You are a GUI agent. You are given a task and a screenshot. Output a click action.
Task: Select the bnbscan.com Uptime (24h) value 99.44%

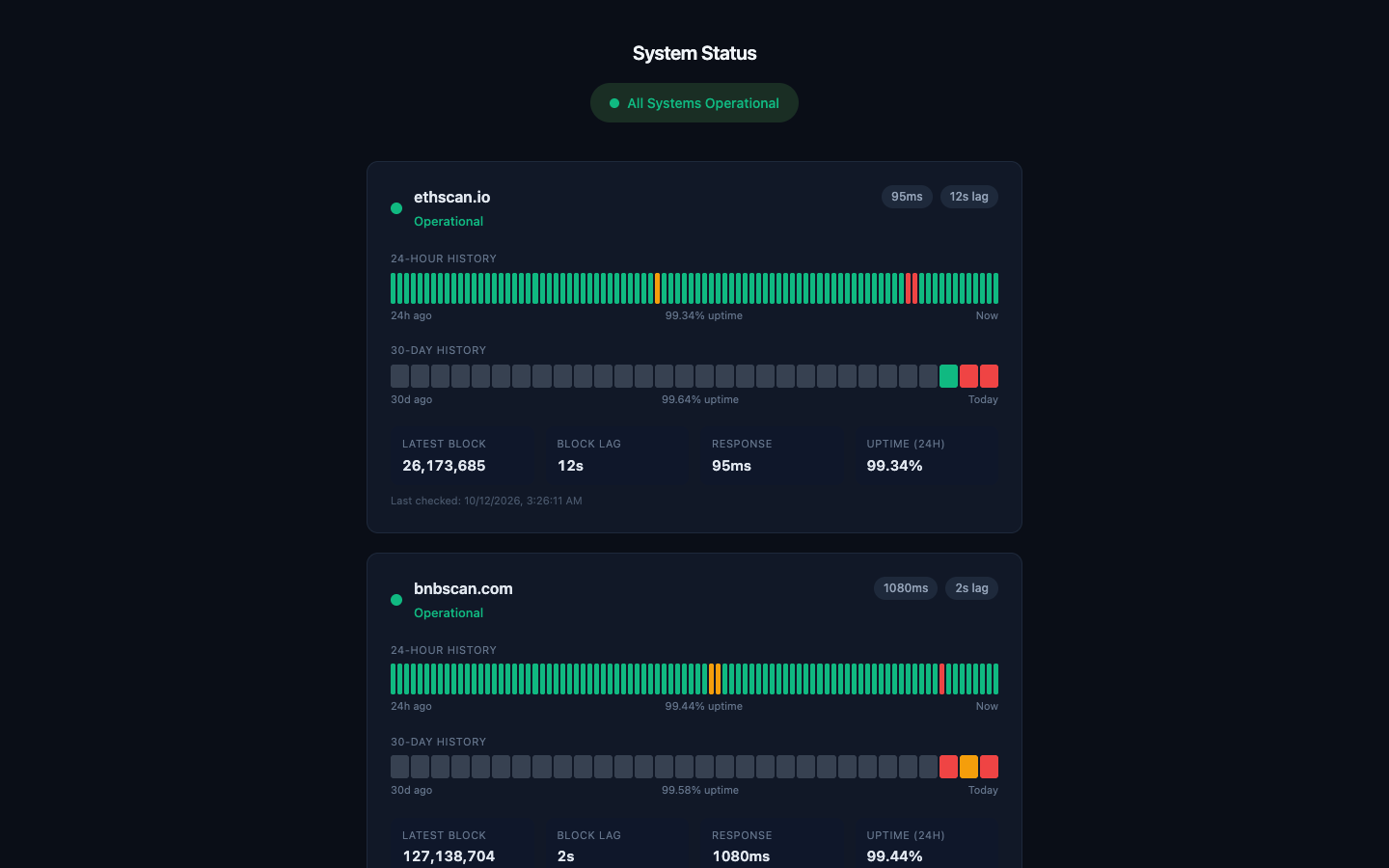[894, 856]
